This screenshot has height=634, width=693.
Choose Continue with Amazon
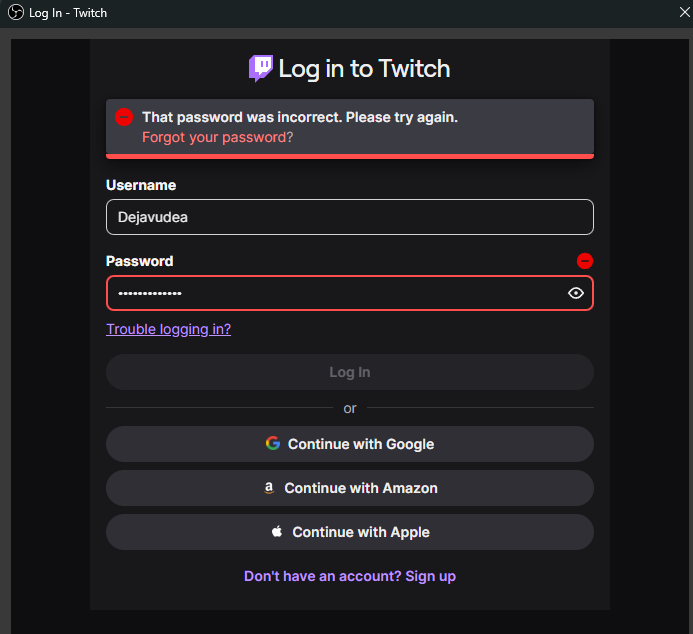coord(350,488)
